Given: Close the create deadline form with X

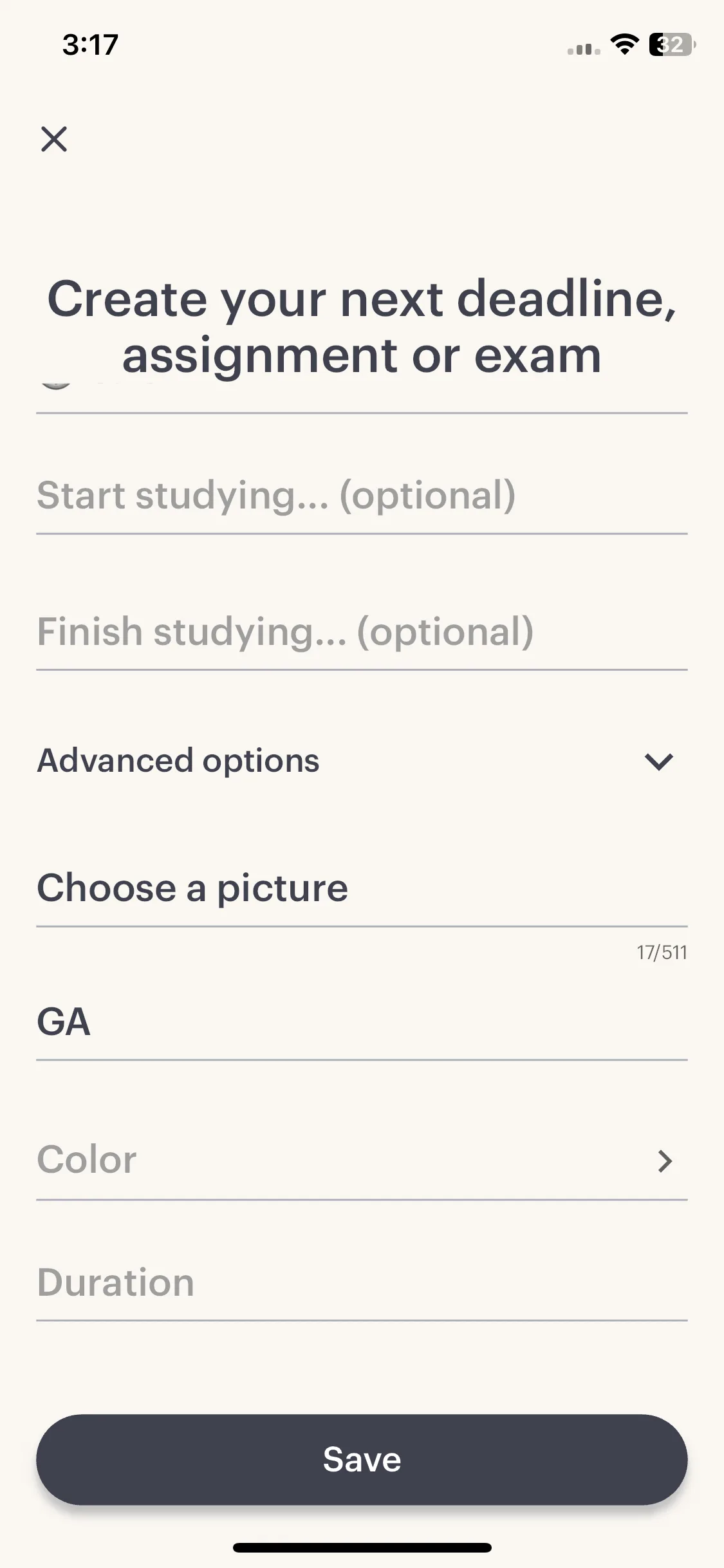Looking at the screenshot, I should click(x=54, y=139).
